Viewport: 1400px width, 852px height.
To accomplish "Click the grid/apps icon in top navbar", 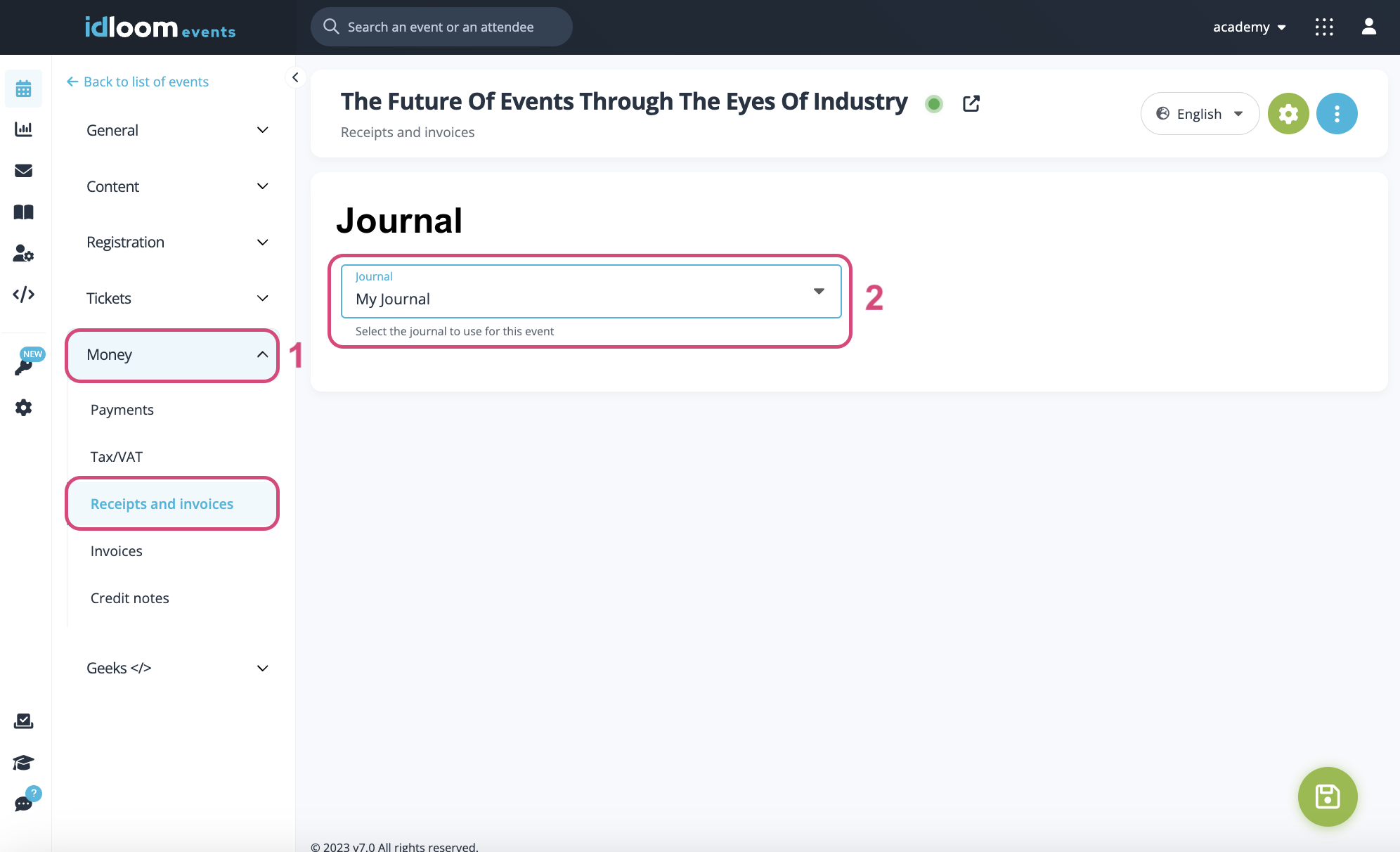I will pos(1324,27).
